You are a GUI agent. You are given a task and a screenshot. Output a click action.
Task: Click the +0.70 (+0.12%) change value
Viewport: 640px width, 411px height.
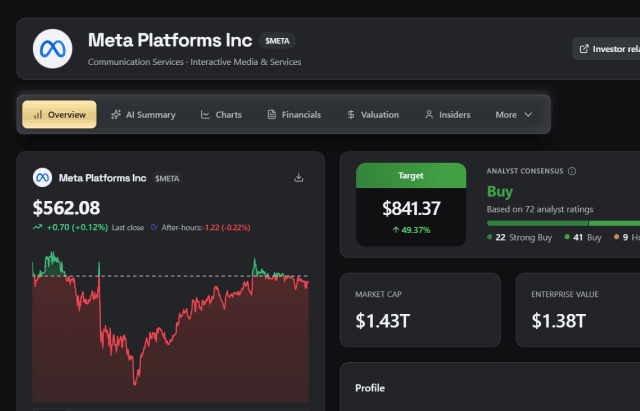pyautogui.click(x=77, y=227)
